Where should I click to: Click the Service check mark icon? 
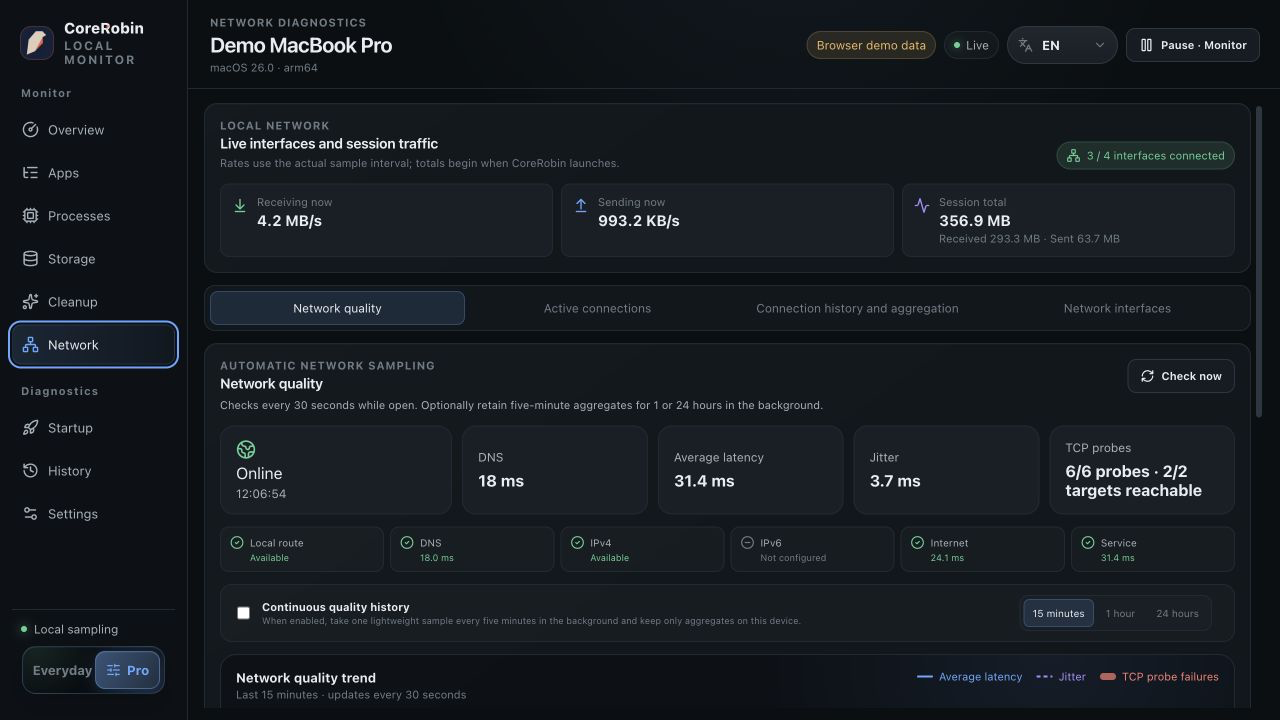tap(1087, 543)
